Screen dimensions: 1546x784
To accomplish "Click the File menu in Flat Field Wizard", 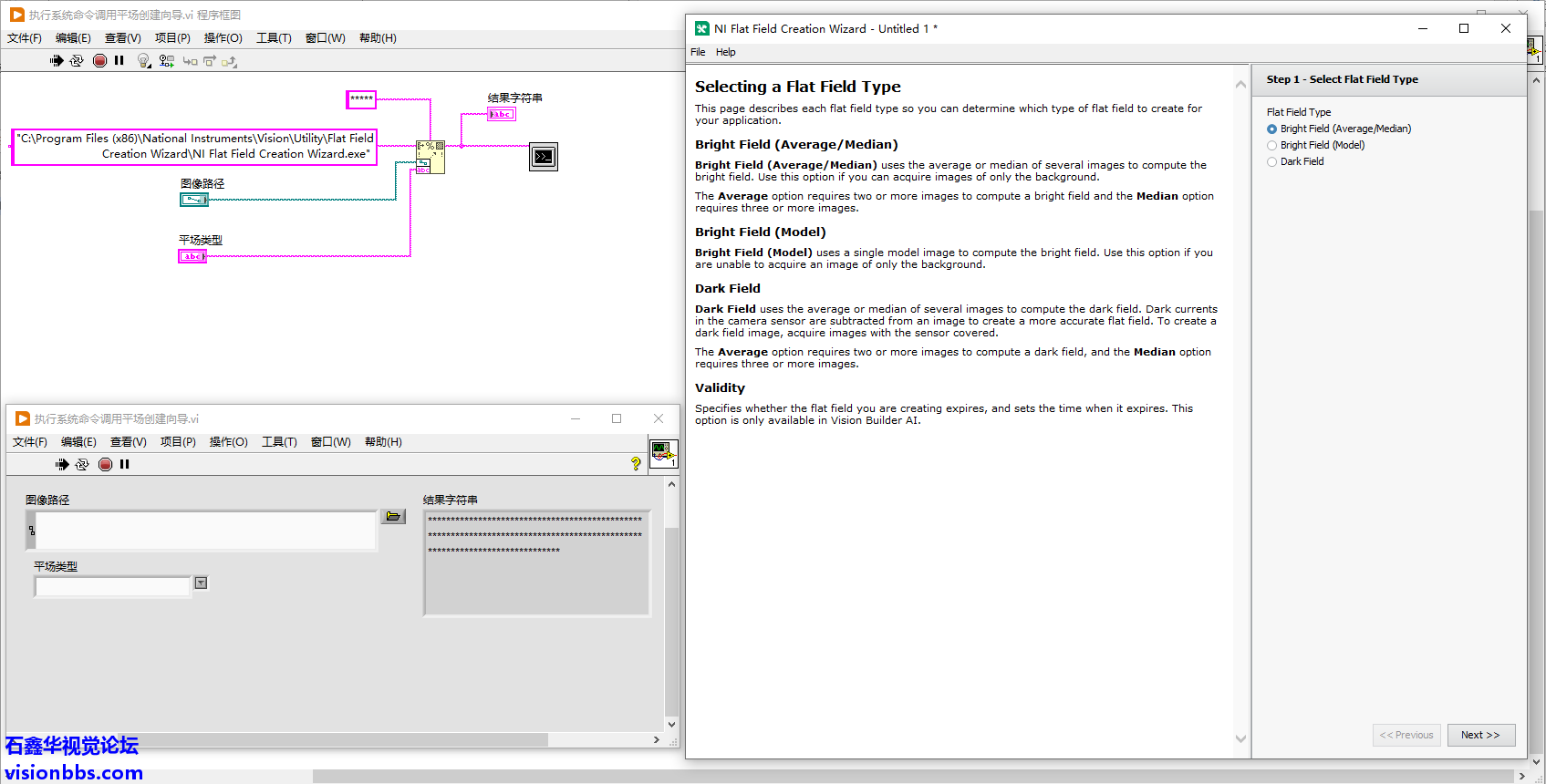I will pyautogui.click(x=698, y=52).
